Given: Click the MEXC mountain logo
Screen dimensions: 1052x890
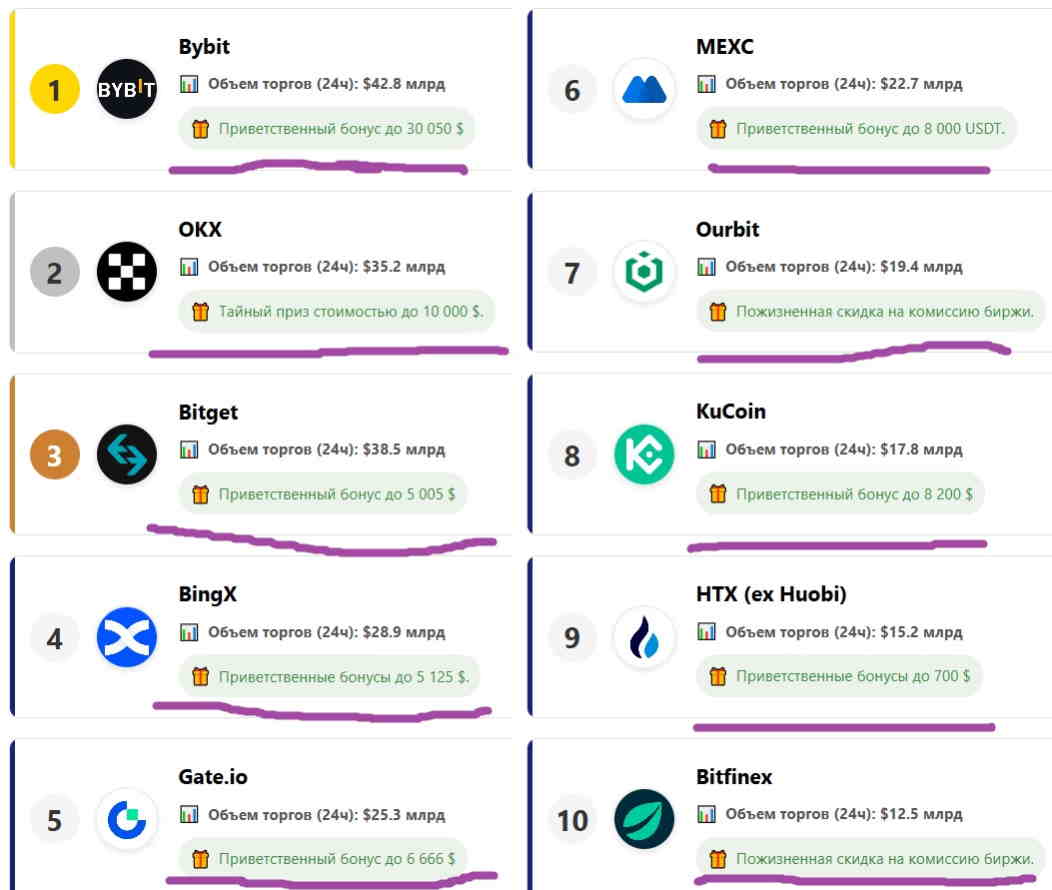Looking at the screenshot, I should [644, 90].
